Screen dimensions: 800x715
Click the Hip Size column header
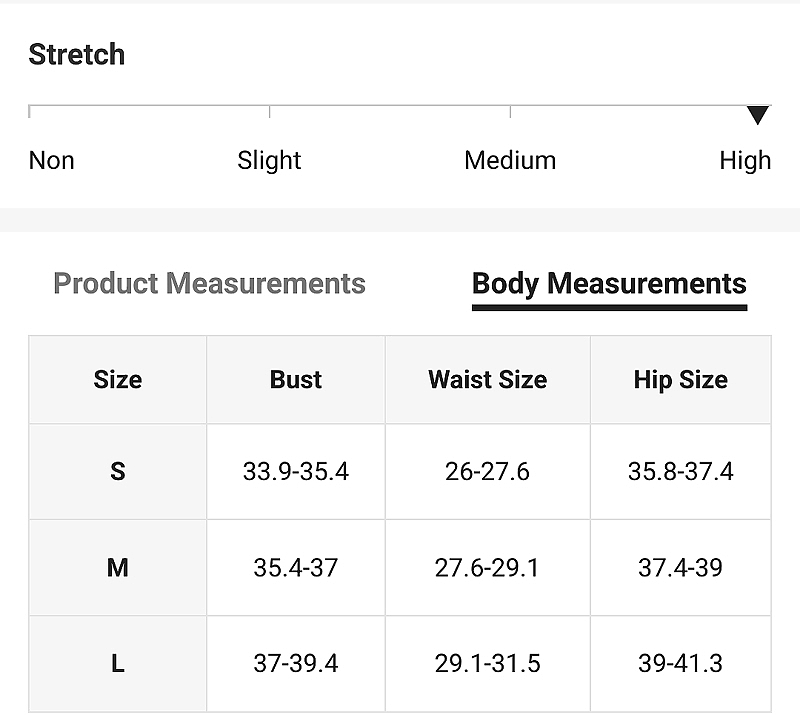[681, 380]
